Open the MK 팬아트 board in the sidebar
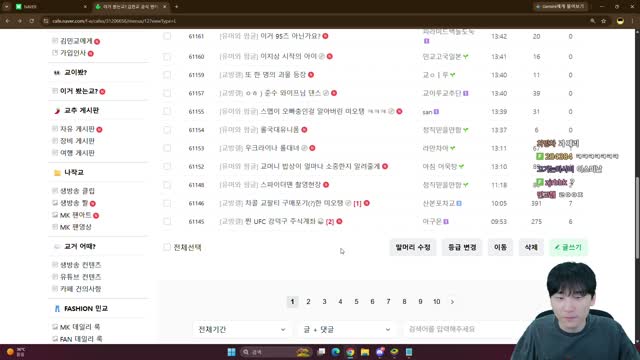Image resolution: width=640 pixels, height=360 pixels. pyautogui.click(x=76, y=215)
